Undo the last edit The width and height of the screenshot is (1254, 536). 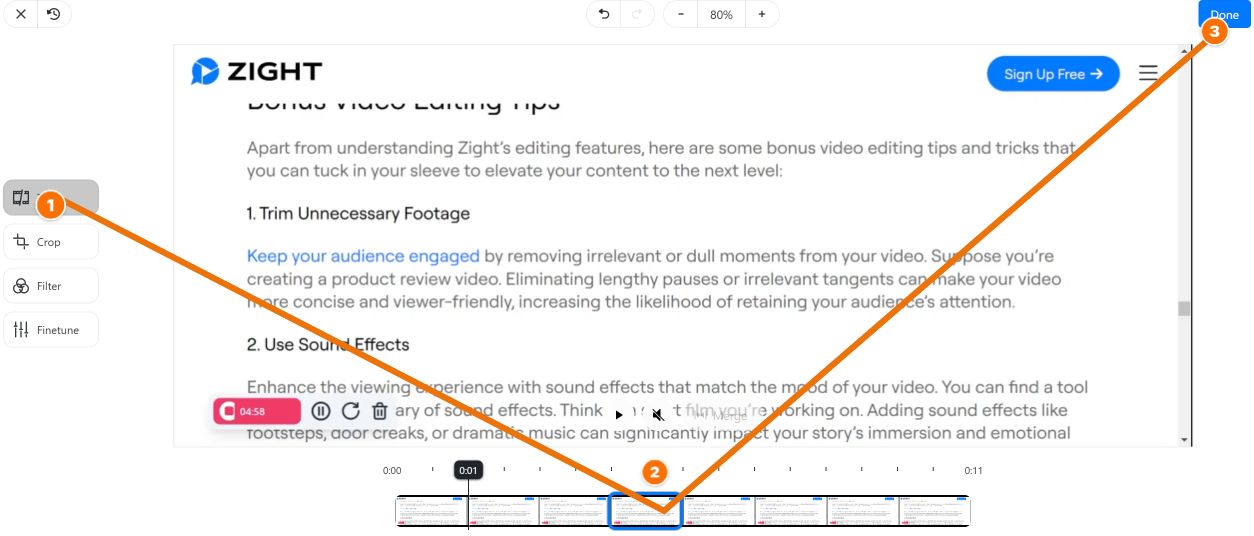point(603,14)
